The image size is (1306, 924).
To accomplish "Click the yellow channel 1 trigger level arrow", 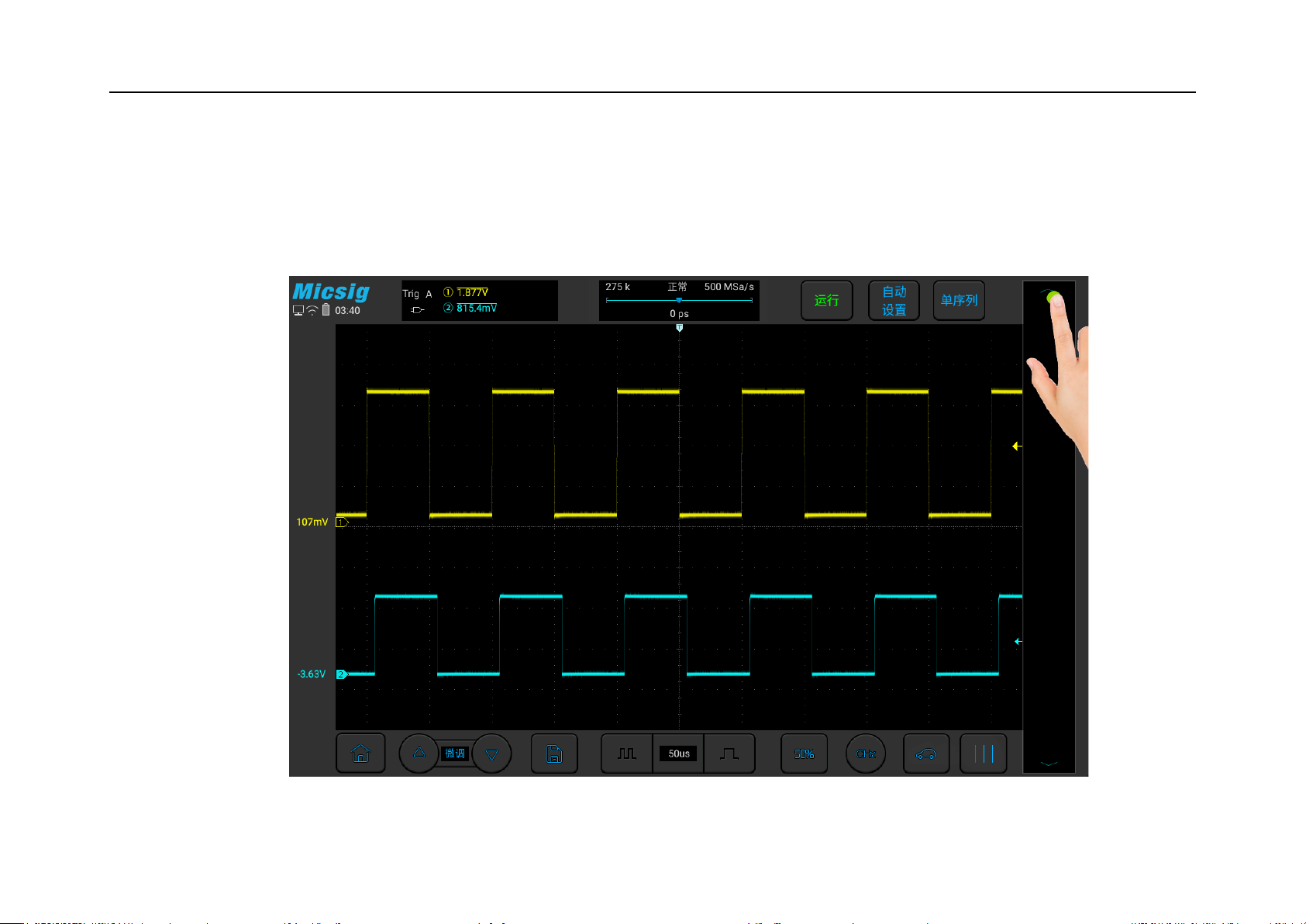I will point(1017,446).
